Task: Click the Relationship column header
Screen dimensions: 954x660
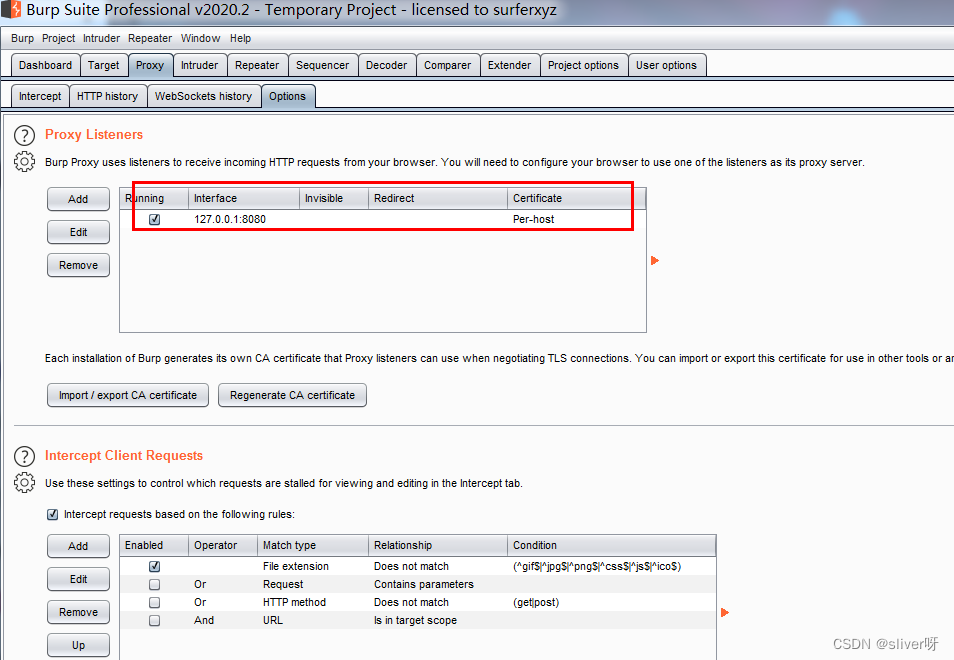Action: pos(438,546)
